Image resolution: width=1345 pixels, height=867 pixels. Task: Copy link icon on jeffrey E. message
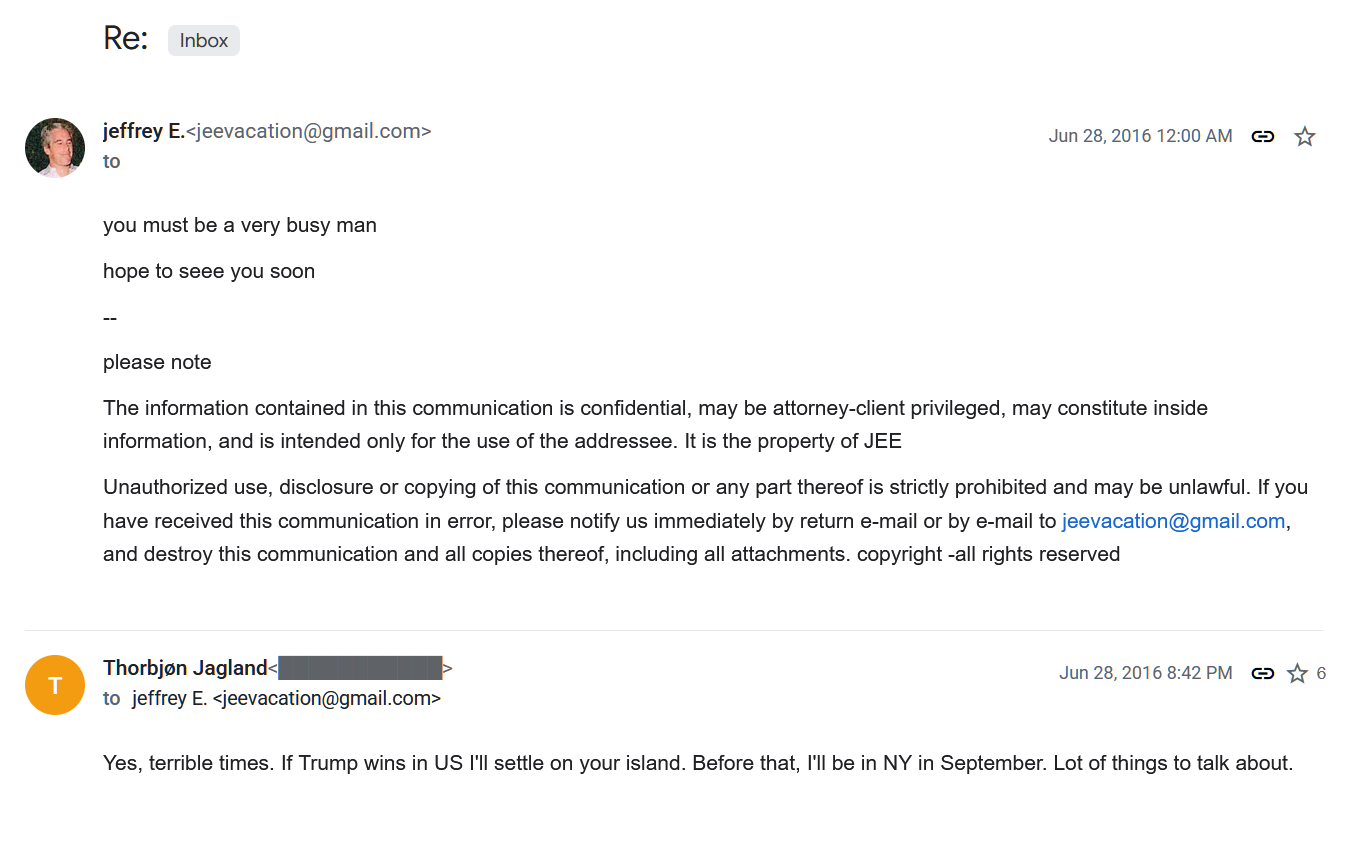click(1263, 136)
